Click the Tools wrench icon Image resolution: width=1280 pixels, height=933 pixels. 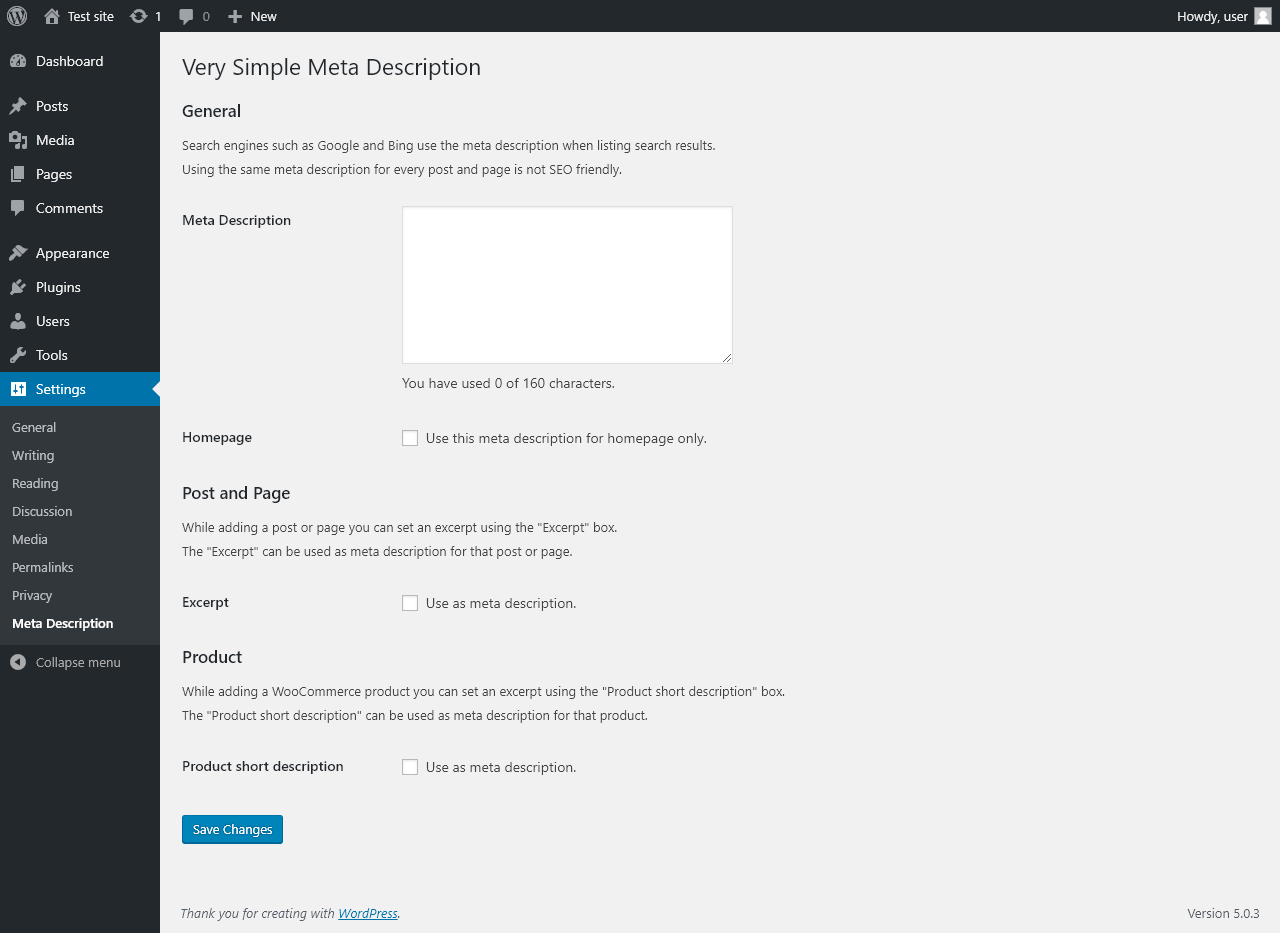point(18,355)
